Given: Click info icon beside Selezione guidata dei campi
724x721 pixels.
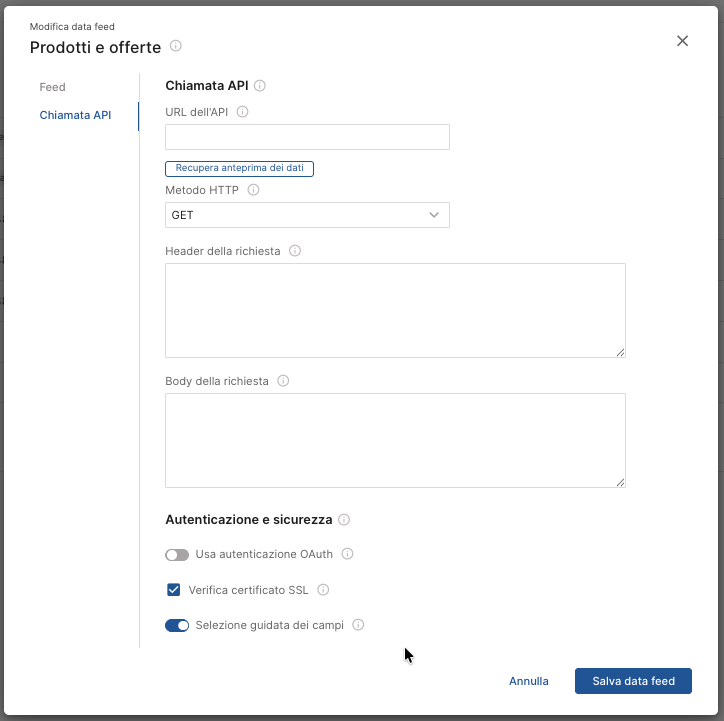Looking at the screenshot, I should coord(358,625).
